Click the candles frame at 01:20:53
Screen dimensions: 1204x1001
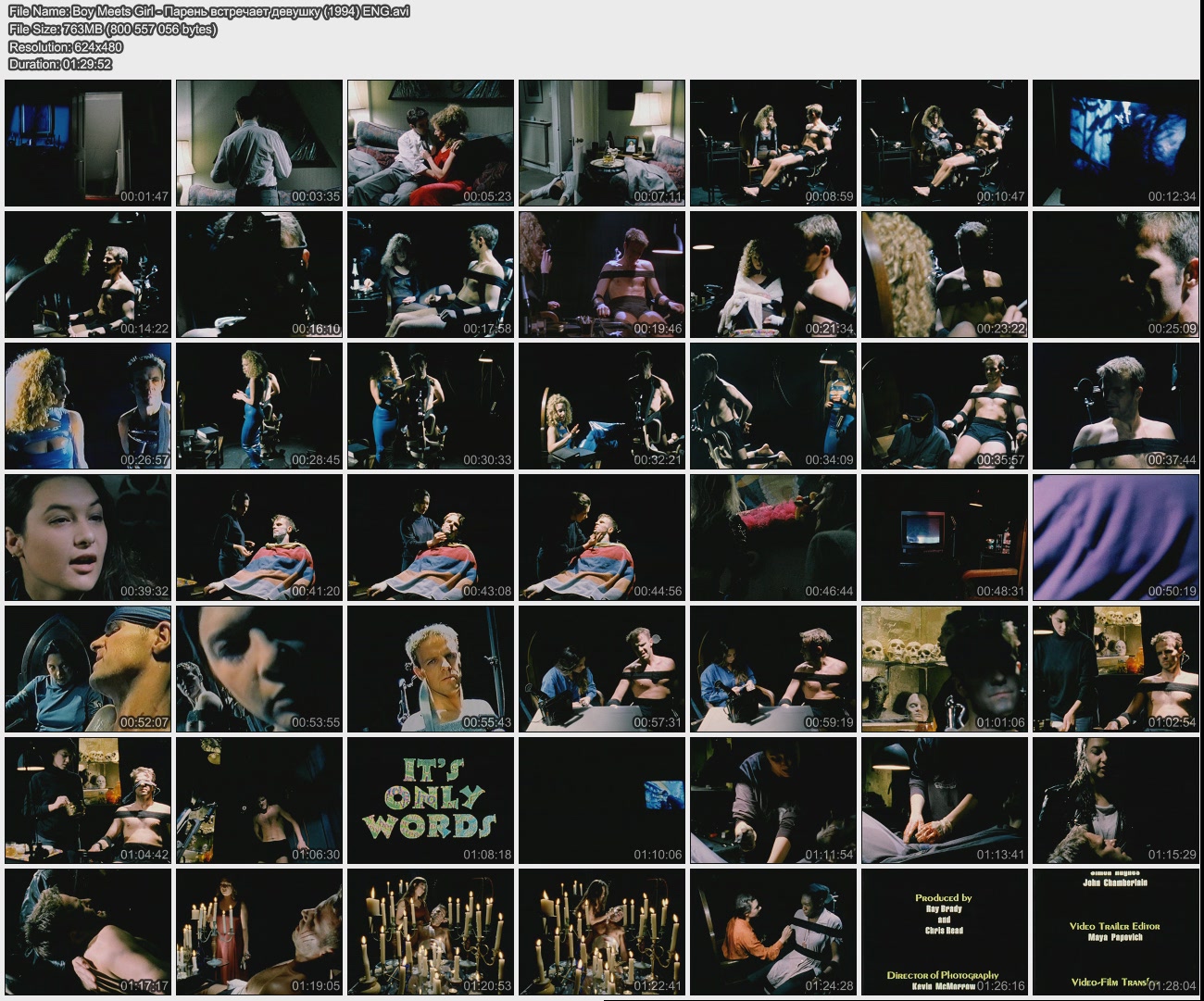click(431, 932)
